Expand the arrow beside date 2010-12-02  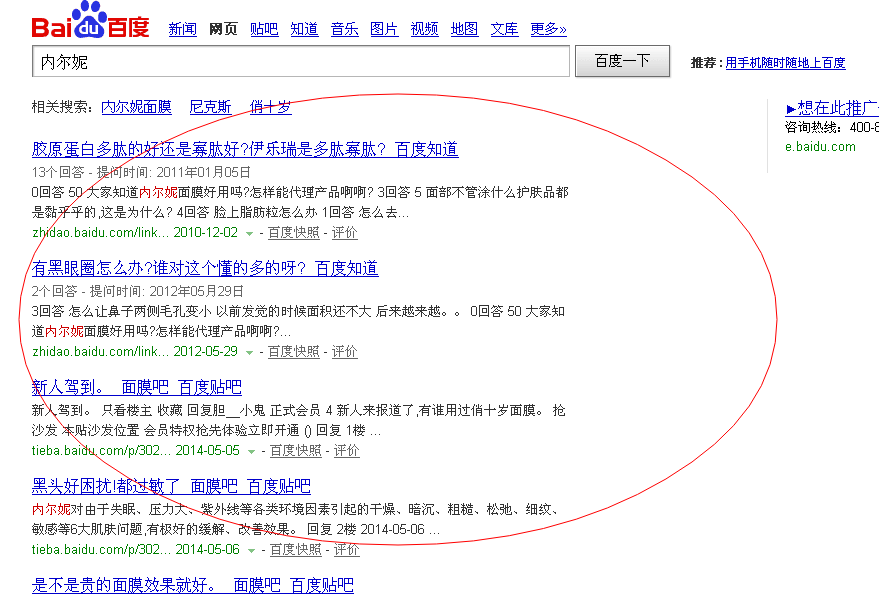[x=249, y=233]
